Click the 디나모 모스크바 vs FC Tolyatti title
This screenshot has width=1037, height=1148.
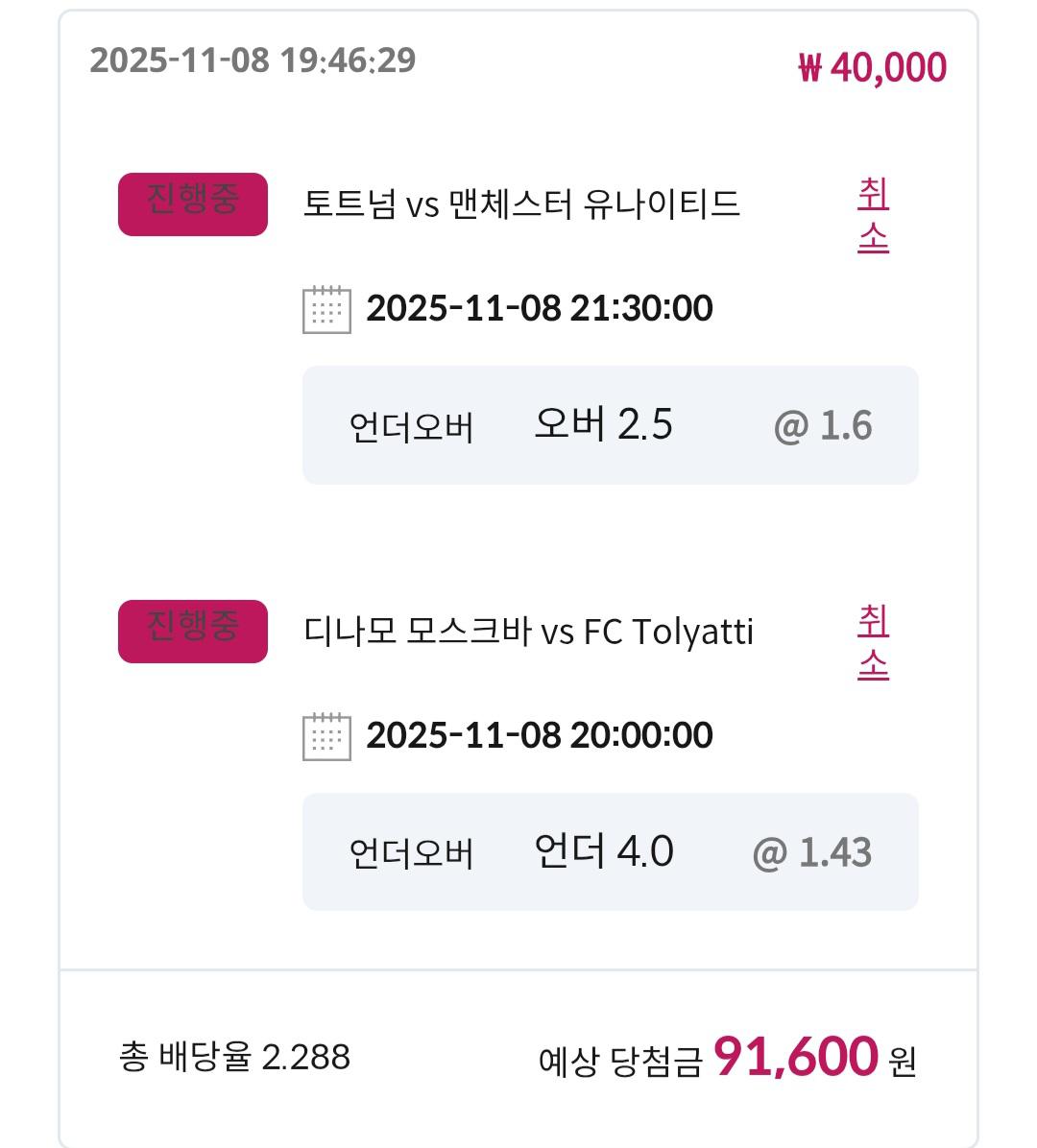click(x=528, y=632)
